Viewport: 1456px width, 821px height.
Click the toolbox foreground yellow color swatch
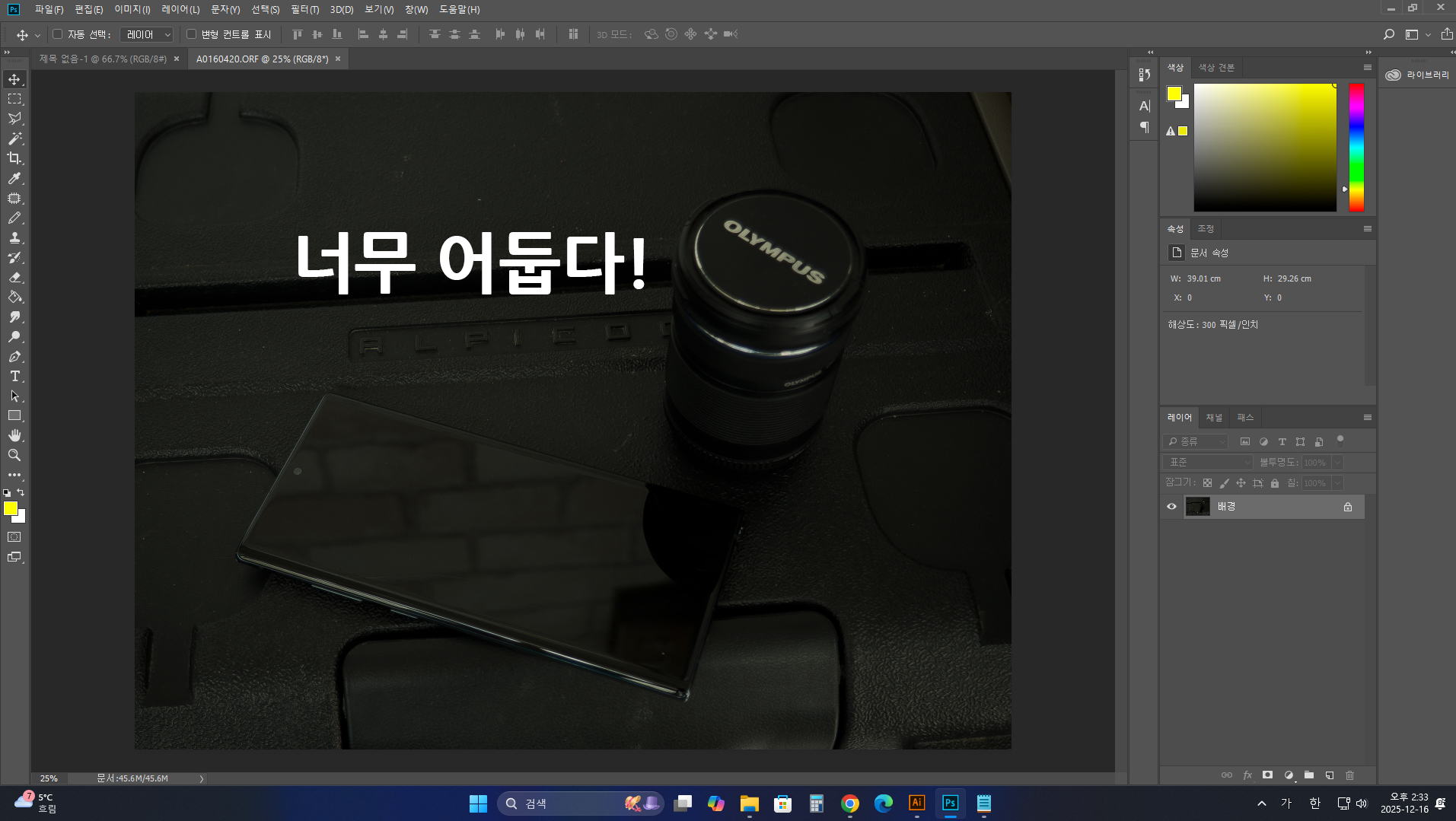pos(10,508)
